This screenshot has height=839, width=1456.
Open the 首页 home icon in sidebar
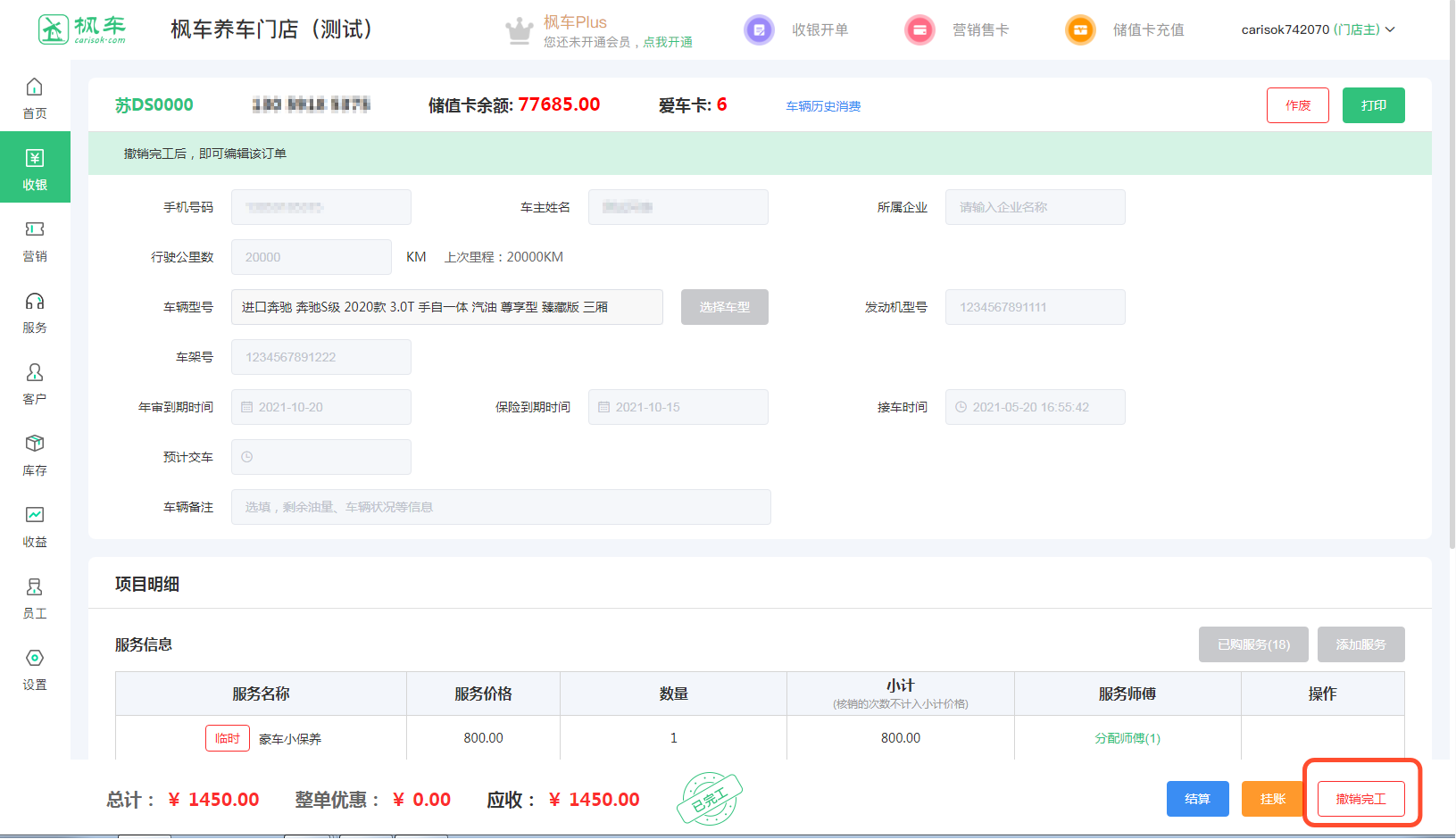(34, 87)
